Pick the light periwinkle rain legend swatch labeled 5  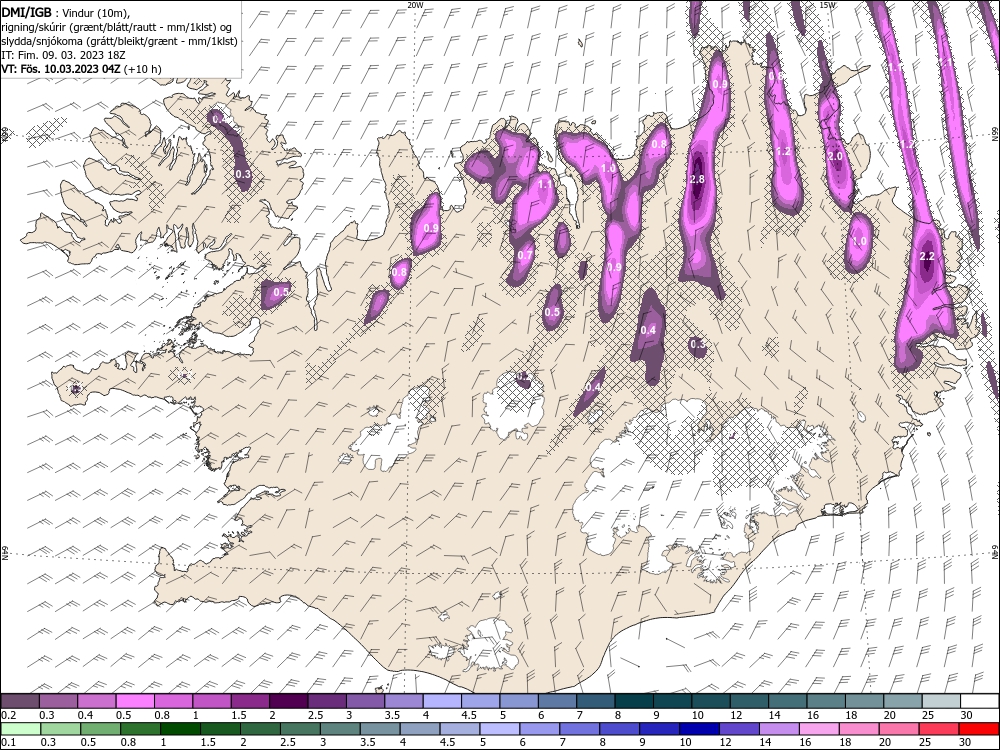point(500,729)
